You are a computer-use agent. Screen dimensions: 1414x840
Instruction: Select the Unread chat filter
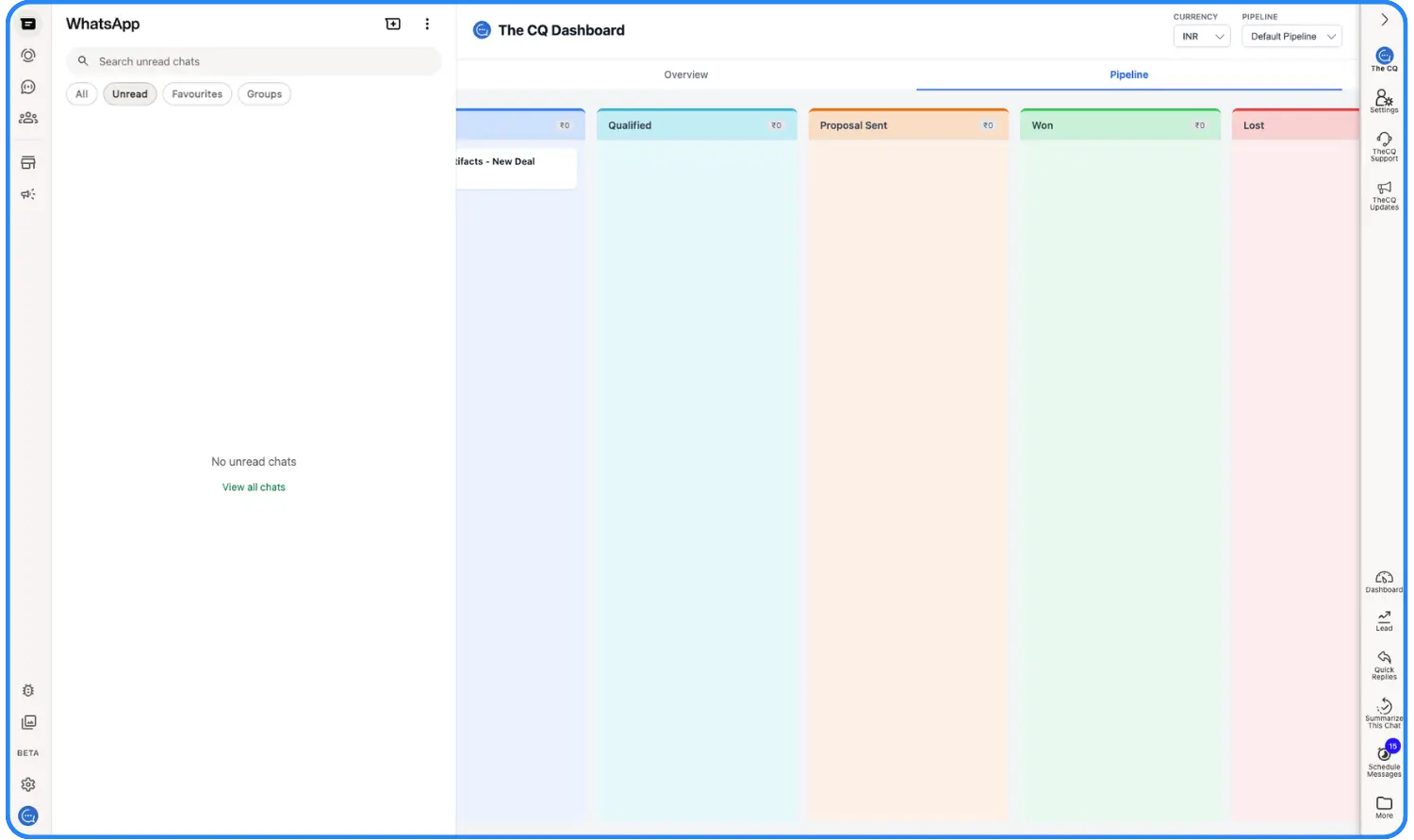[130, 94]
